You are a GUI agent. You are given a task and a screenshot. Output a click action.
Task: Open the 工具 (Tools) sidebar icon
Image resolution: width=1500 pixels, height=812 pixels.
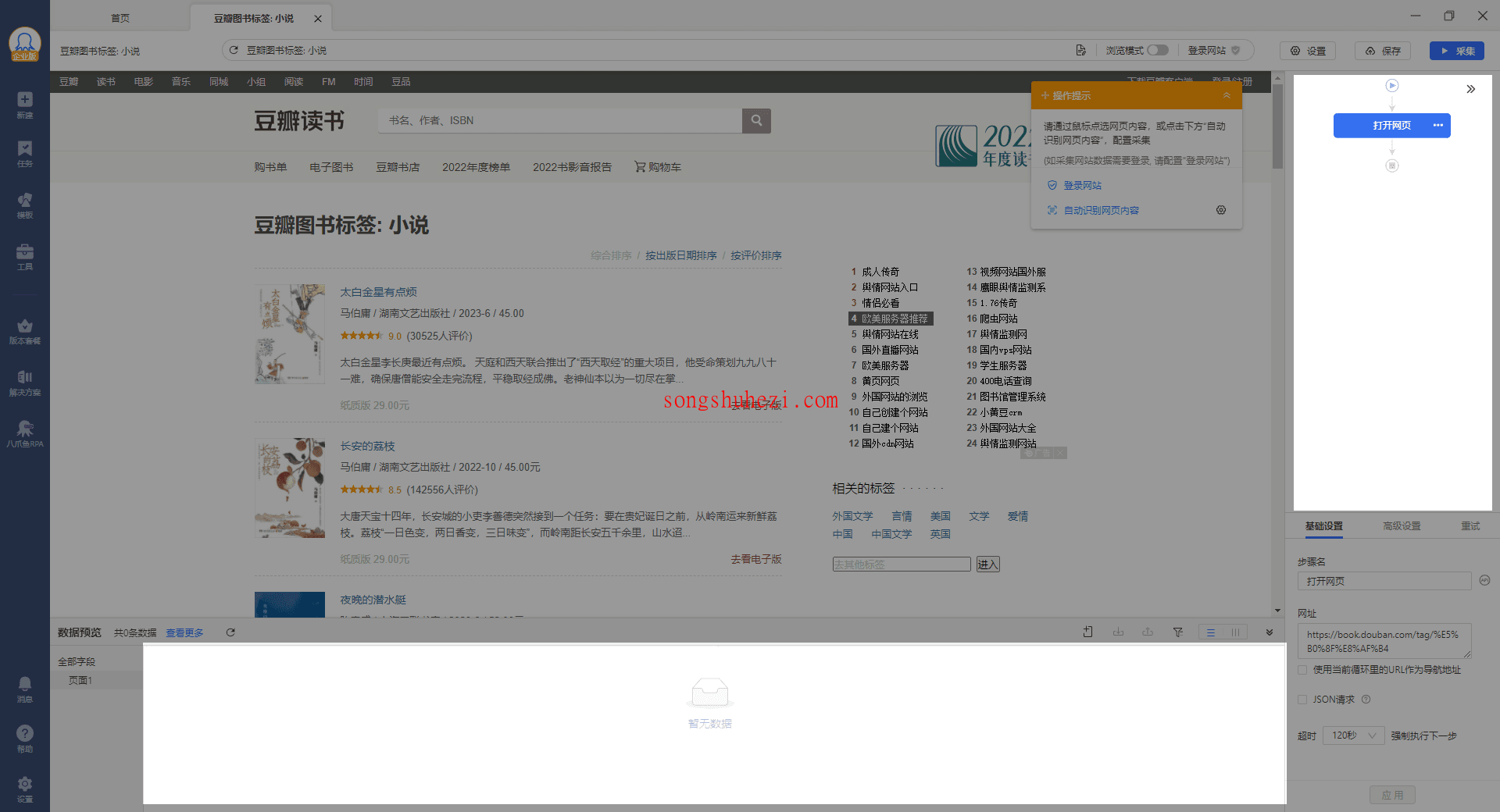tap(25, 257)
